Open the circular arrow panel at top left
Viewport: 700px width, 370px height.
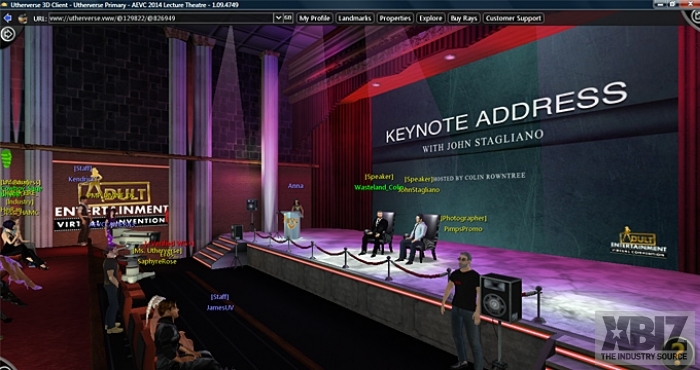click(8, 34)
